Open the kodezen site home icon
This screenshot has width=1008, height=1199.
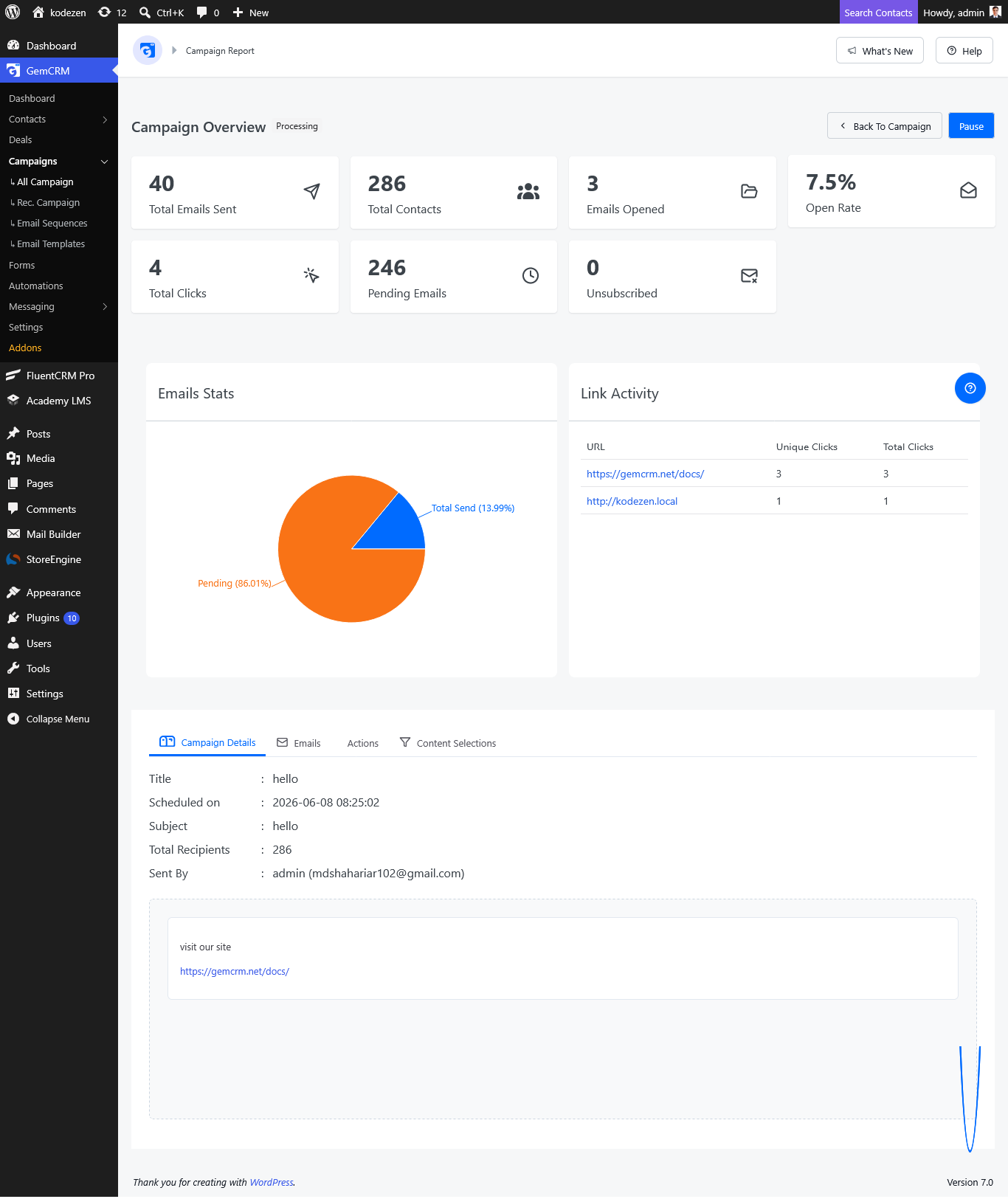coord(38,12)
